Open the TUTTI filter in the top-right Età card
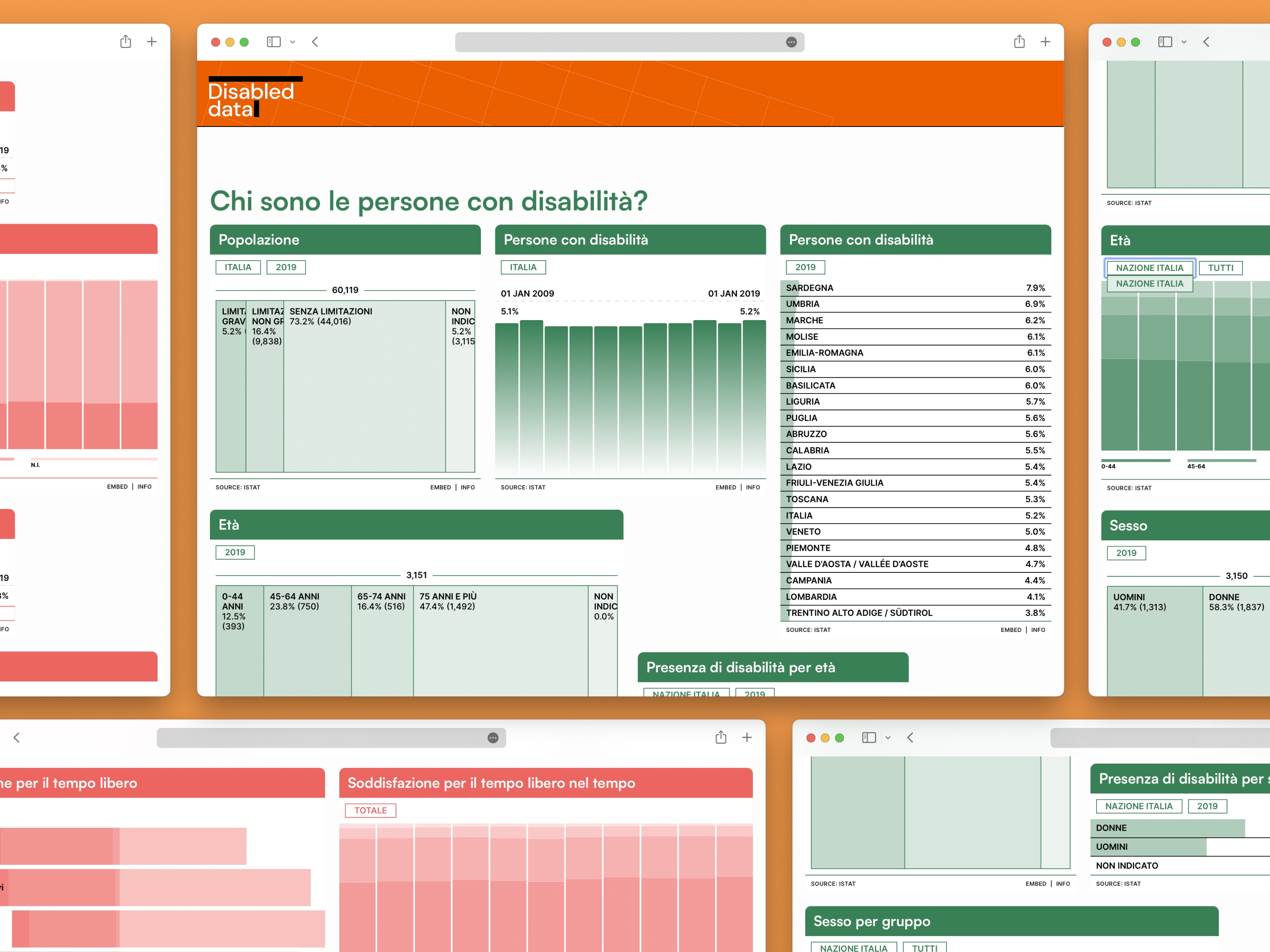 tap(1221, 268)
